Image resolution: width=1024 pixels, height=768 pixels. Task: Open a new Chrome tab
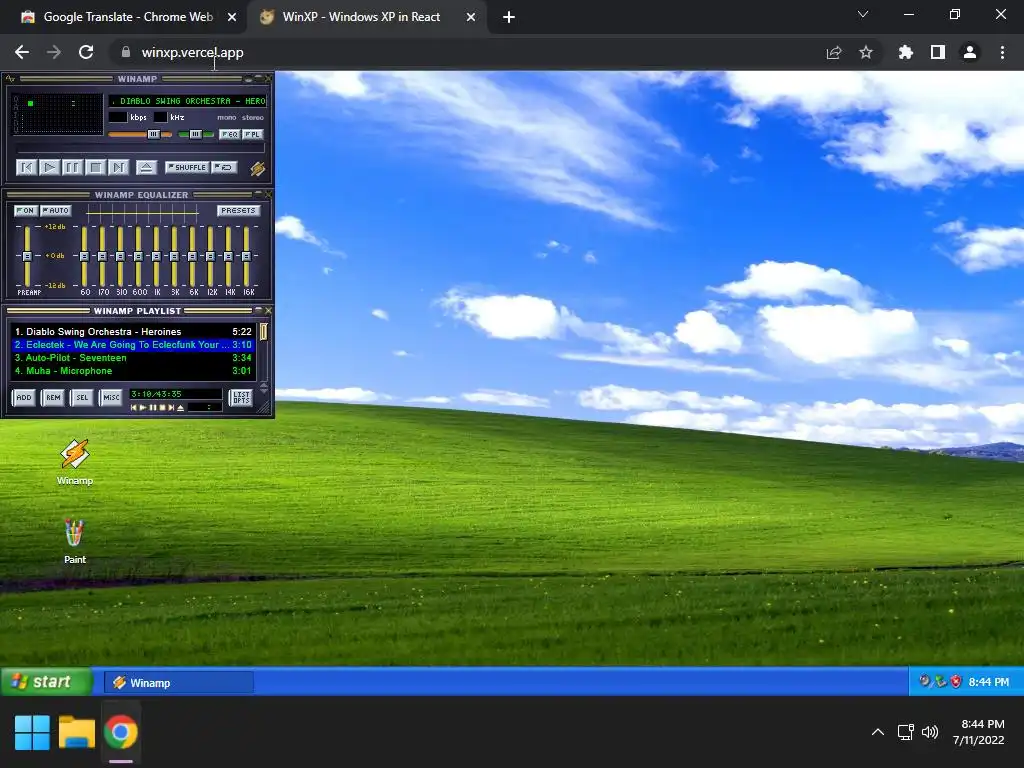(x=509, y=18)
